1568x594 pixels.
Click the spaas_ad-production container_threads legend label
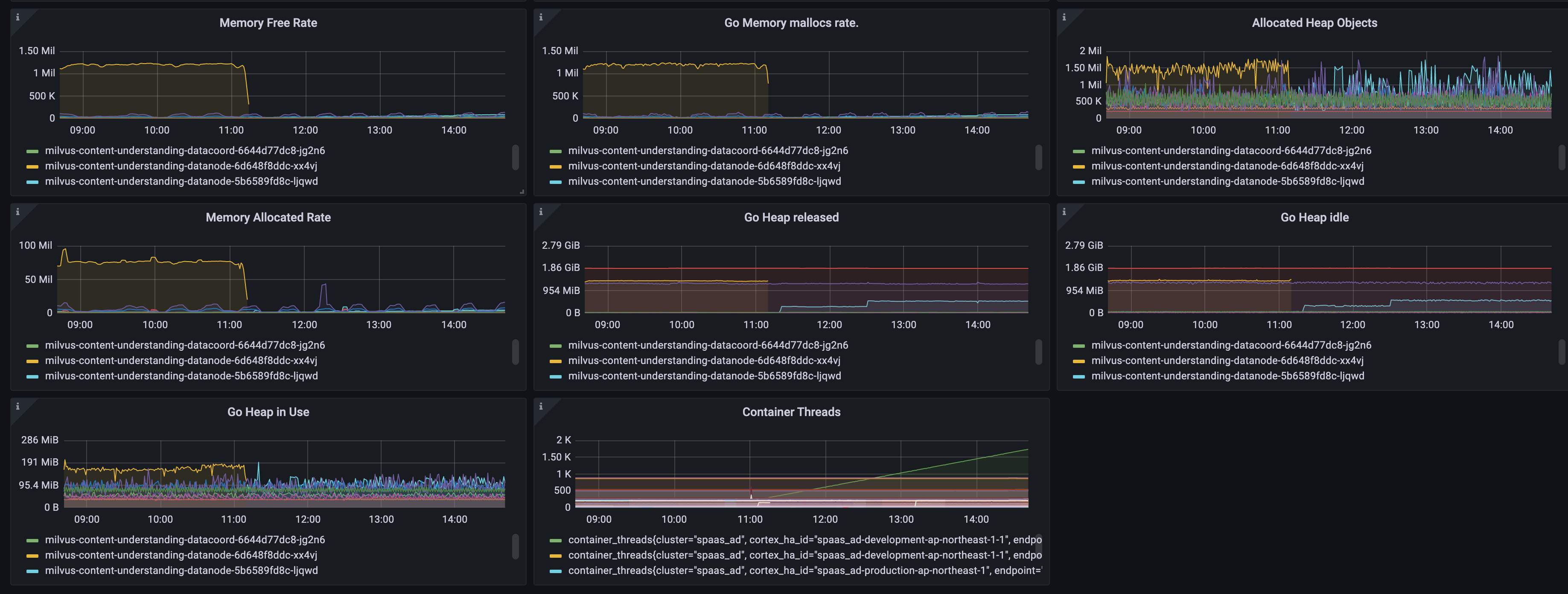[x=804, y=570]
